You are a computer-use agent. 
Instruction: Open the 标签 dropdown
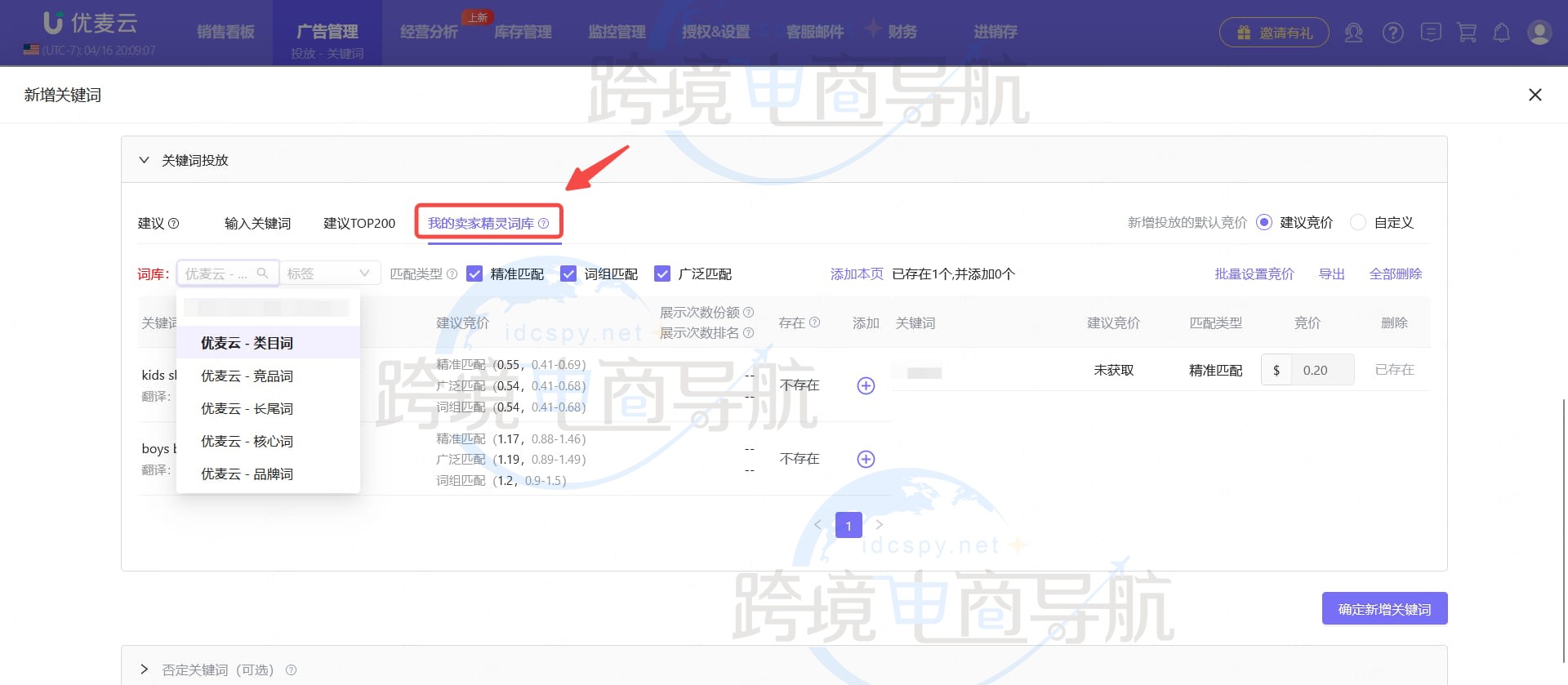[x=330, y=274]
